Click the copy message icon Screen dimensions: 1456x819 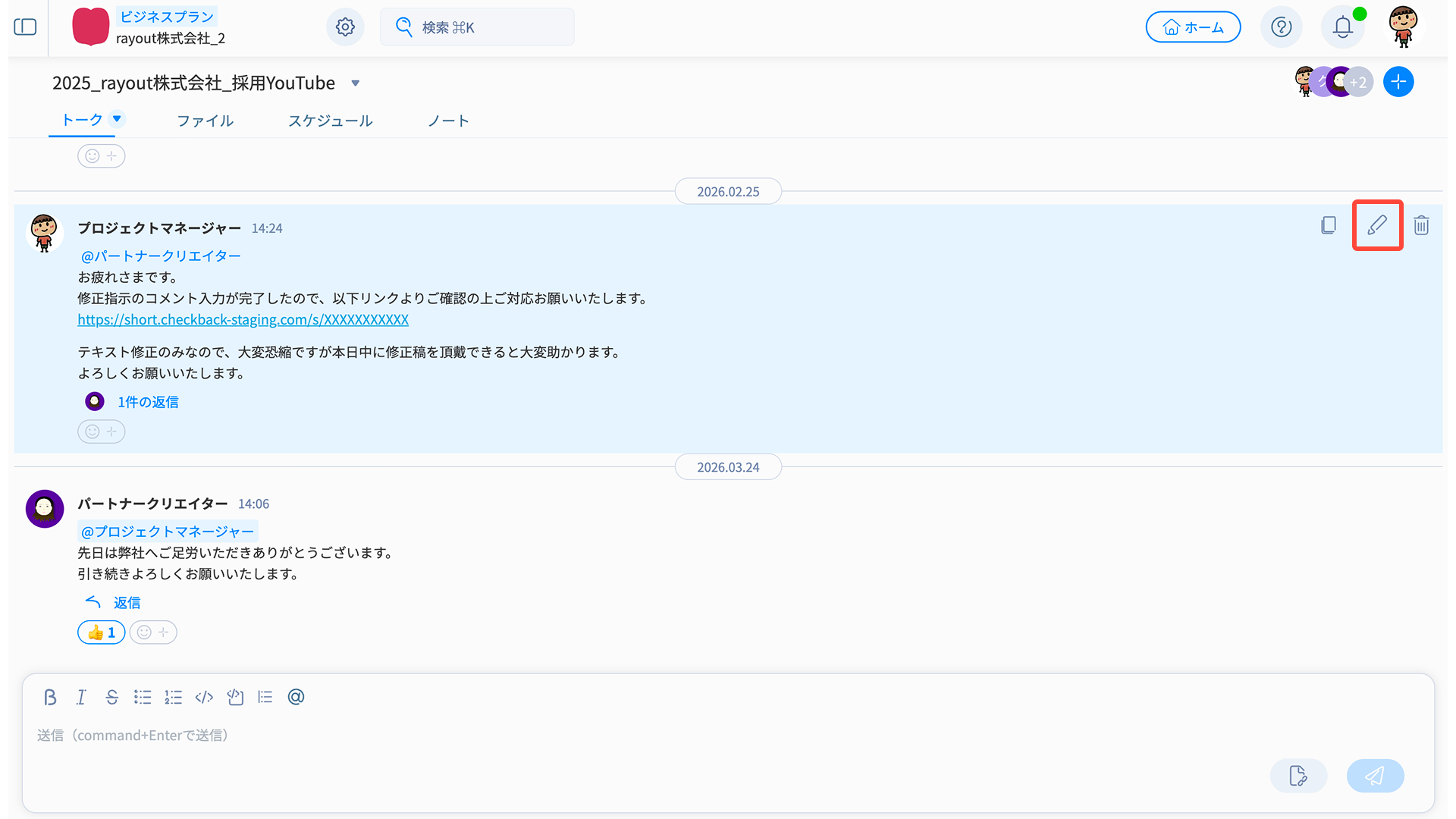pyautogui.click(x=1328, y=225)
